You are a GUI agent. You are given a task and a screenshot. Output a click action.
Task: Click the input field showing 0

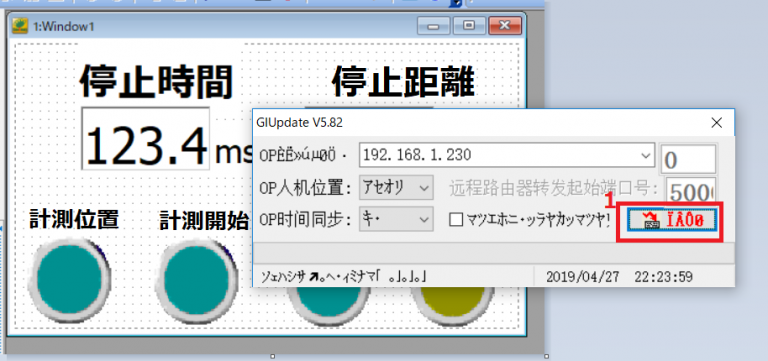click(x=688, y=160)
